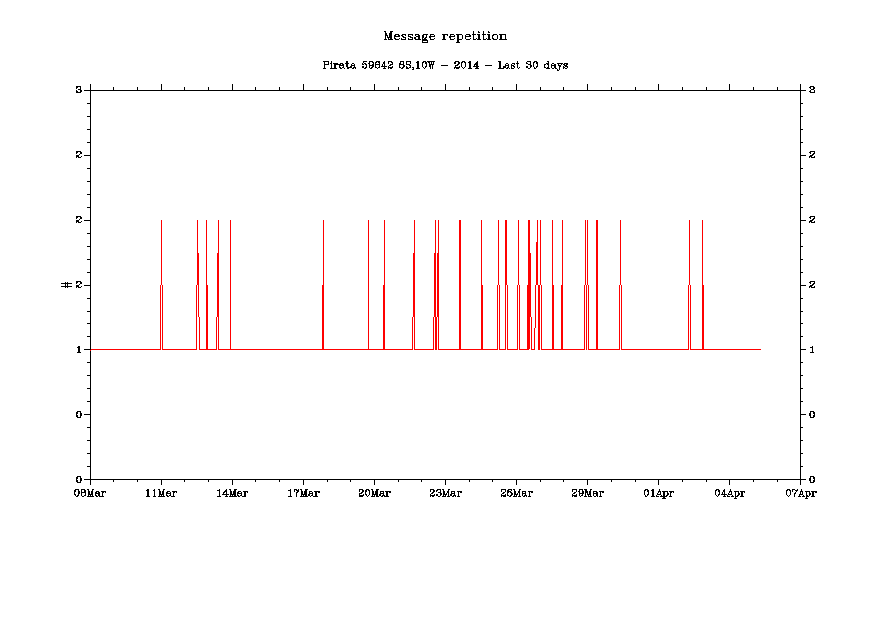Click the 07Apr x-axis label

(800, 492)
